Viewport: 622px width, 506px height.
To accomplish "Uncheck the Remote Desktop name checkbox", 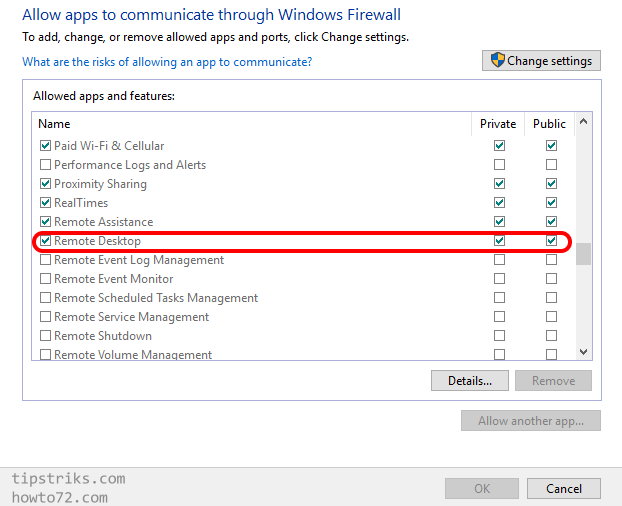I will point(45,241).
